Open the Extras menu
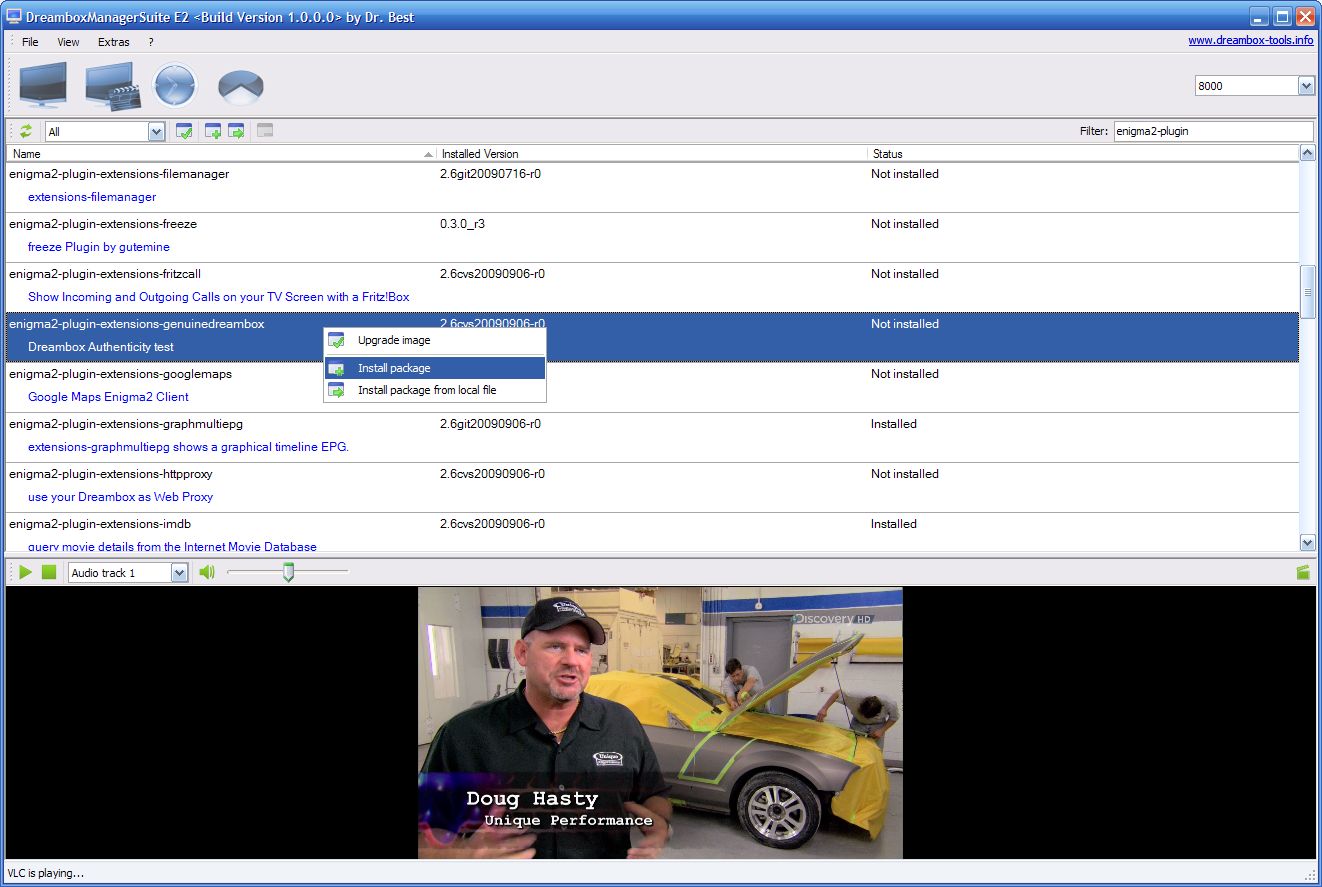Image resolution: width=1322 pixels, height=887 pixels. point(113,42)
